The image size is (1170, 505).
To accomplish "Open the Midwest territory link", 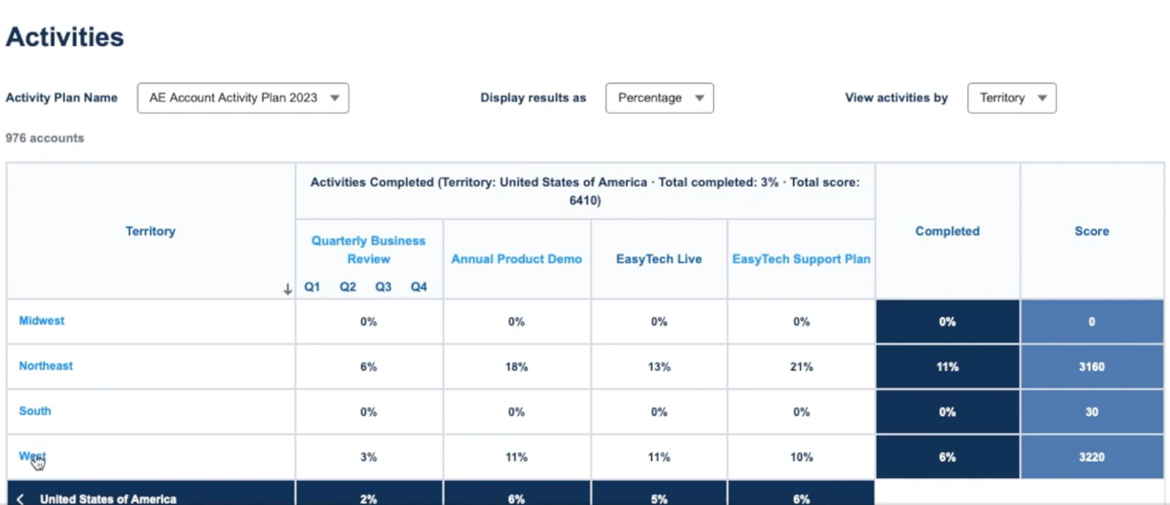I will click(42, 321).
